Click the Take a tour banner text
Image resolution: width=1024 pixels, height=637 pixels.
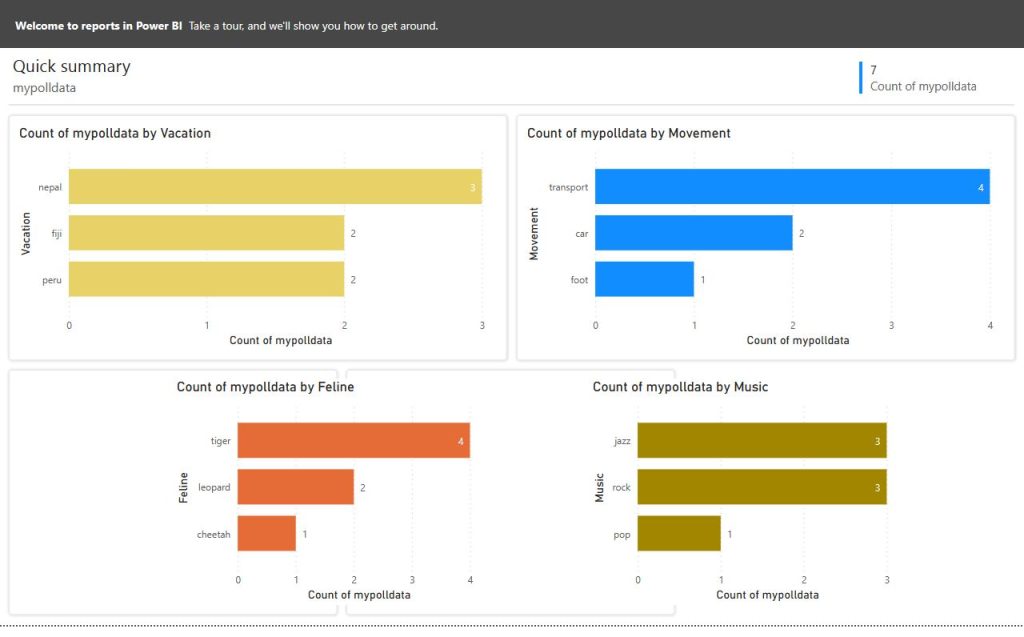pyautogui.click(x=313, y=26)
